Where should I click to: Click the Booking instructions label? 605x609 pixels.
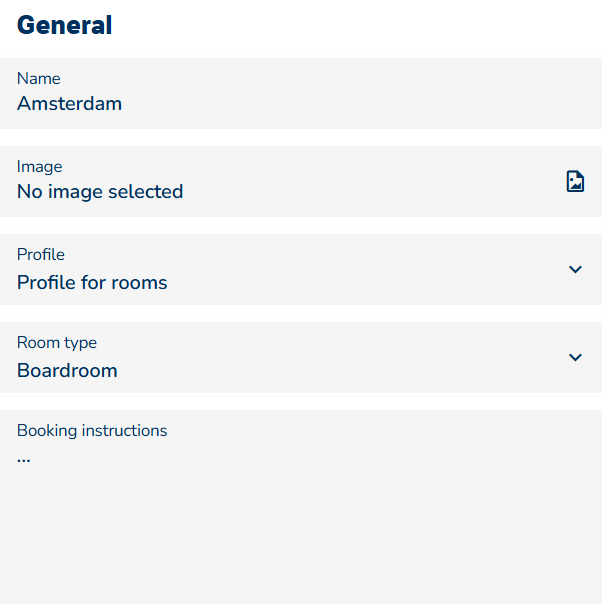coord(92,430)
